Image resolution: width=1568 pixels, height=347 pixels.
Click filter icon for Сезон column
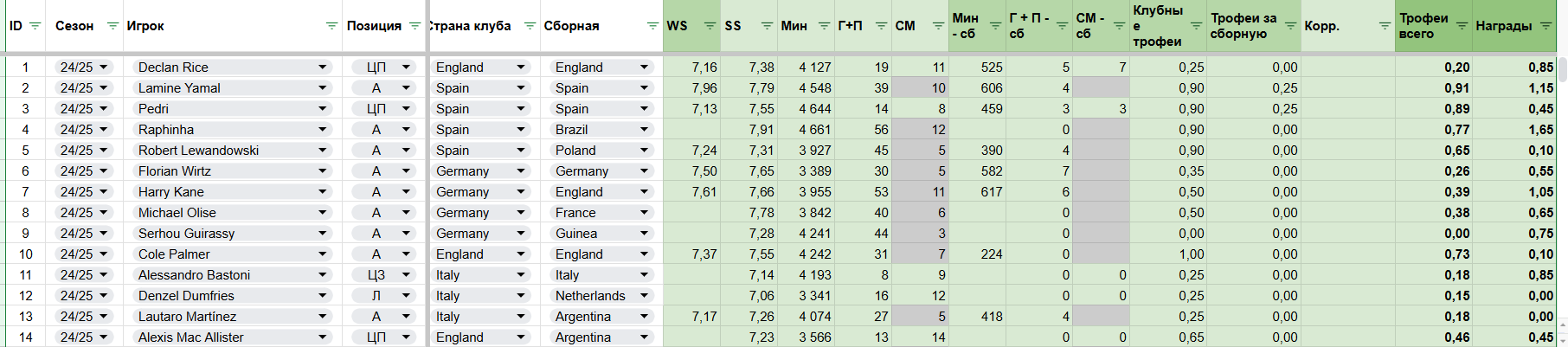(112, 26)
